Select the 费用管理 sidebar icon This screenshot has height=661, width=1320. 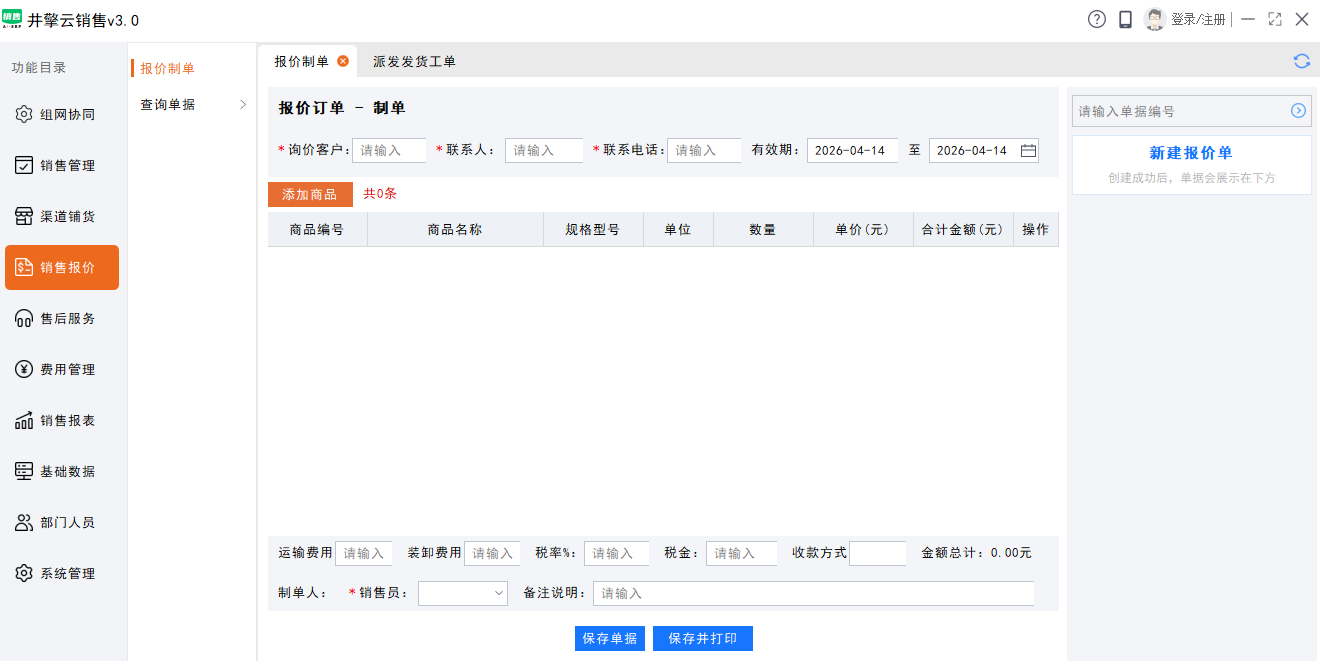[x=62, y=368]
